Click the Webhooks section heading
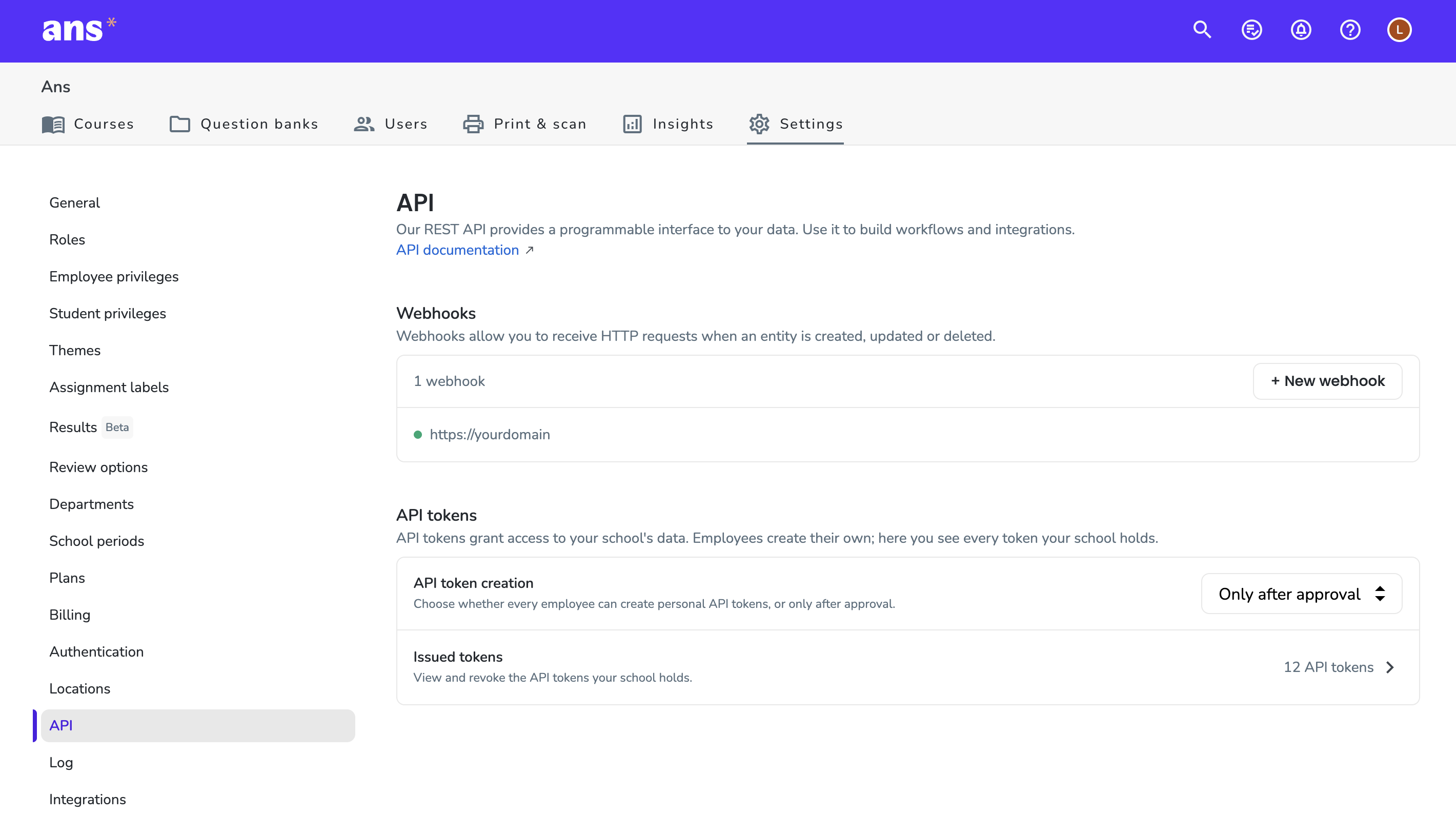 (x=436, y=313)
